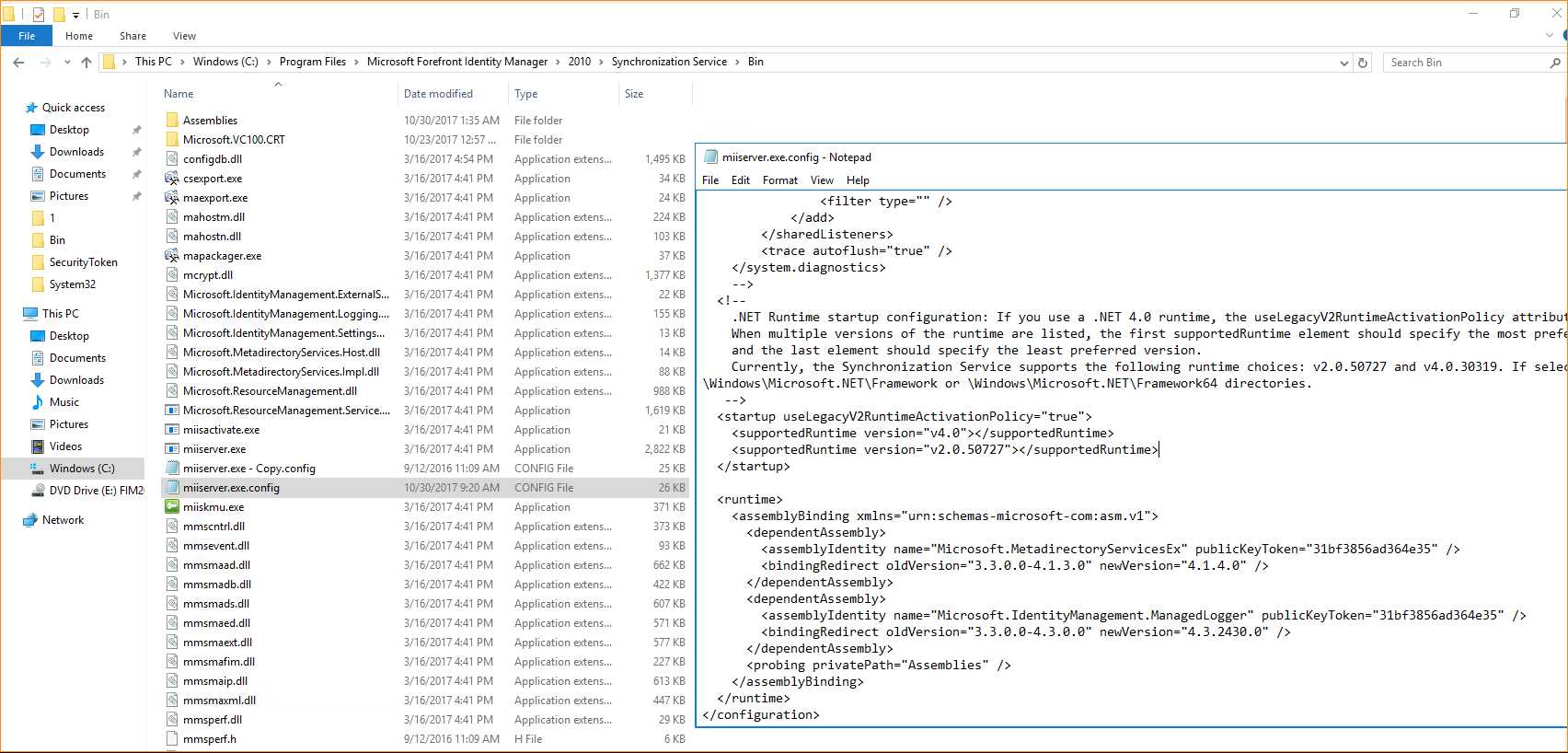
Task: Select Windows (C:) drive in sidebar
Action: [82, 469]
